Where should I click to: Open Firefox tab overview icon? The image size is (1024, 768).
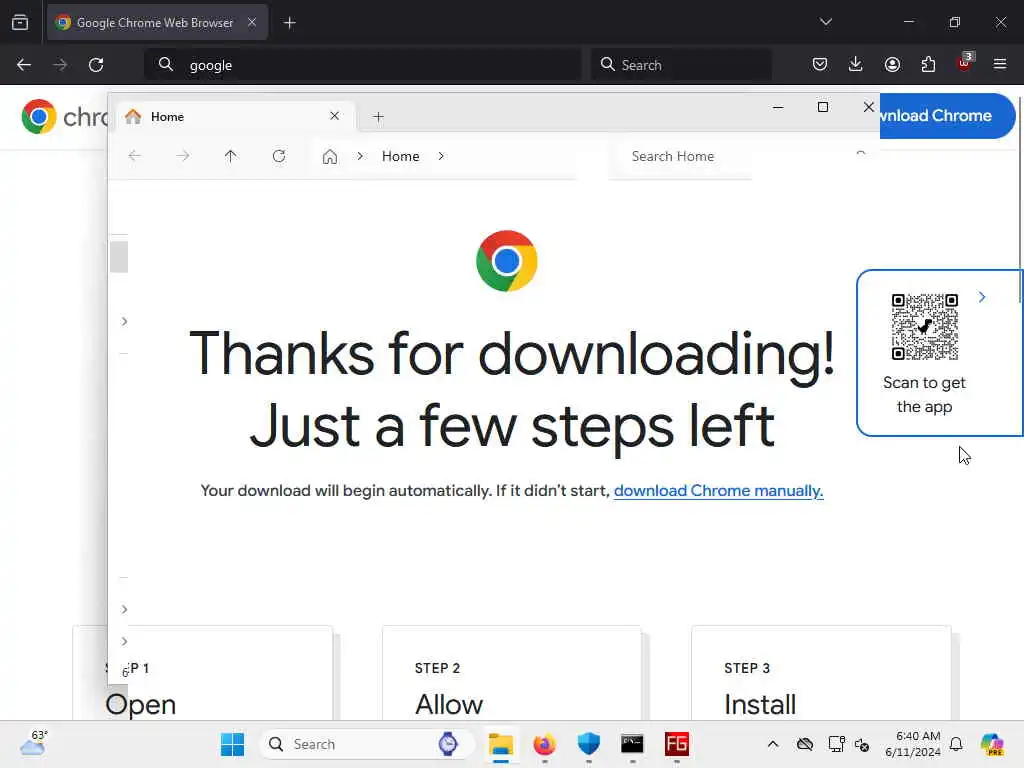[x=20, y=22]
